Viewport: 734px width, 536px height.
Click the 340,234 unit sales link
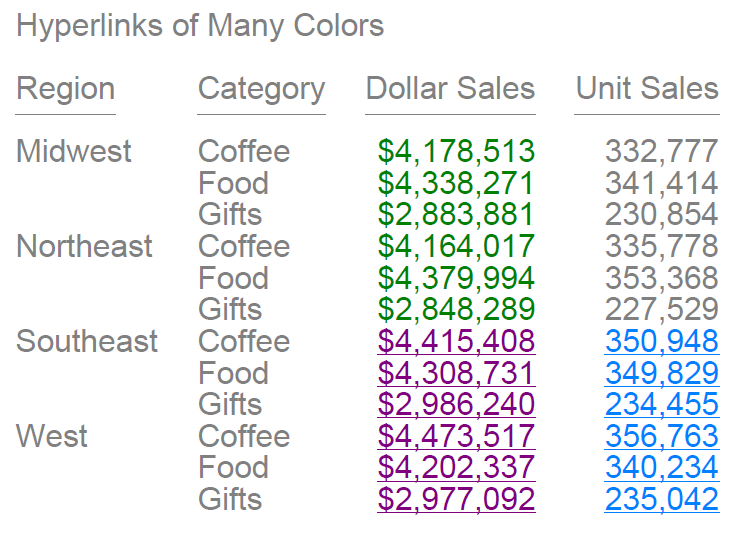pyautogui.click(x=661, y=467)
